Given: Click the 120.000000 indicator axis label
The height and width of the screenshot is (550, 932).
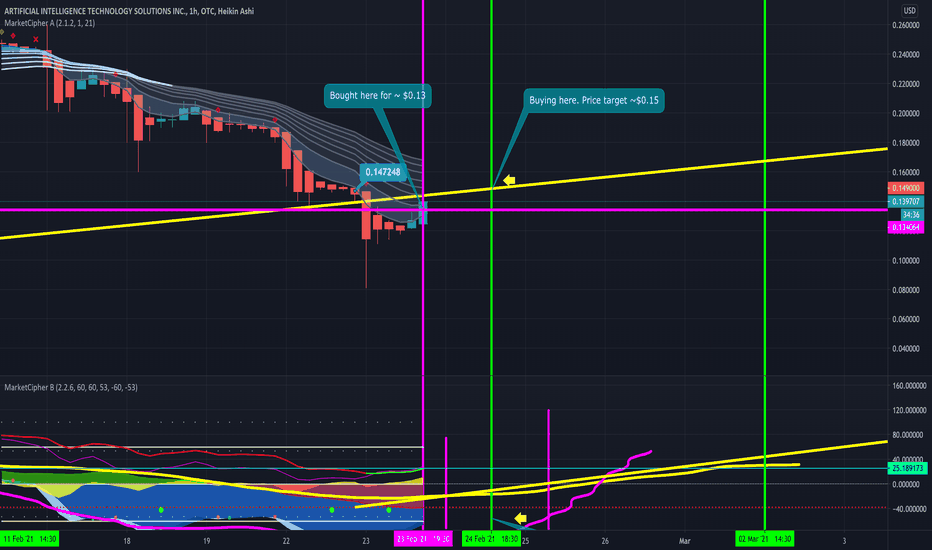Looking at the screenshot, I should [909, 410].
